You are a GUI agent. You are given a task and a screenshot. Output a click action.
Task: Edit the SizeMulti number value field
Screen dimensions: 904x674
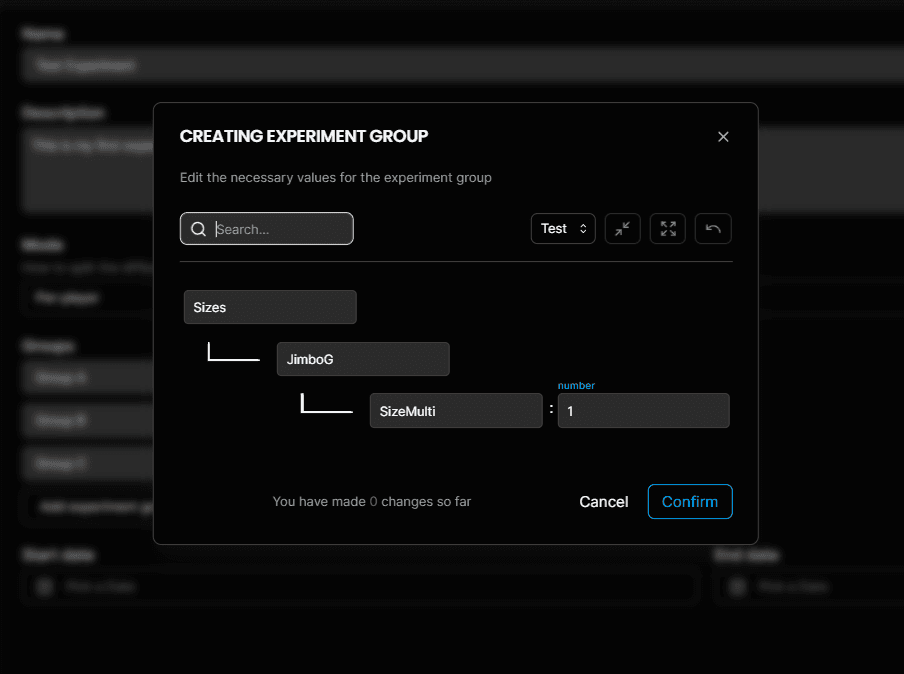[643, 411]
